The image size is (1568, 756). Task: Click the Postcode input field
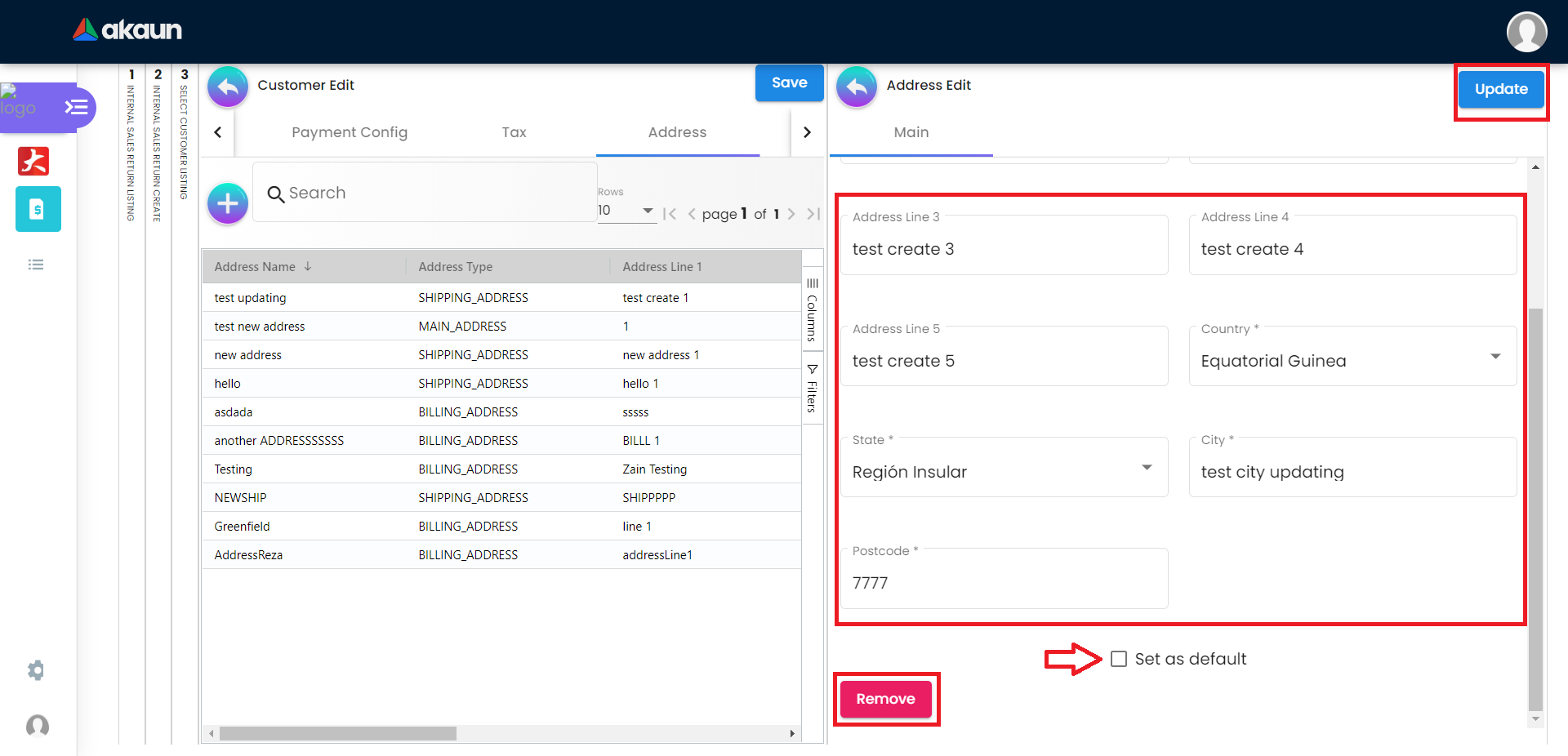[x=1004, y=583]
